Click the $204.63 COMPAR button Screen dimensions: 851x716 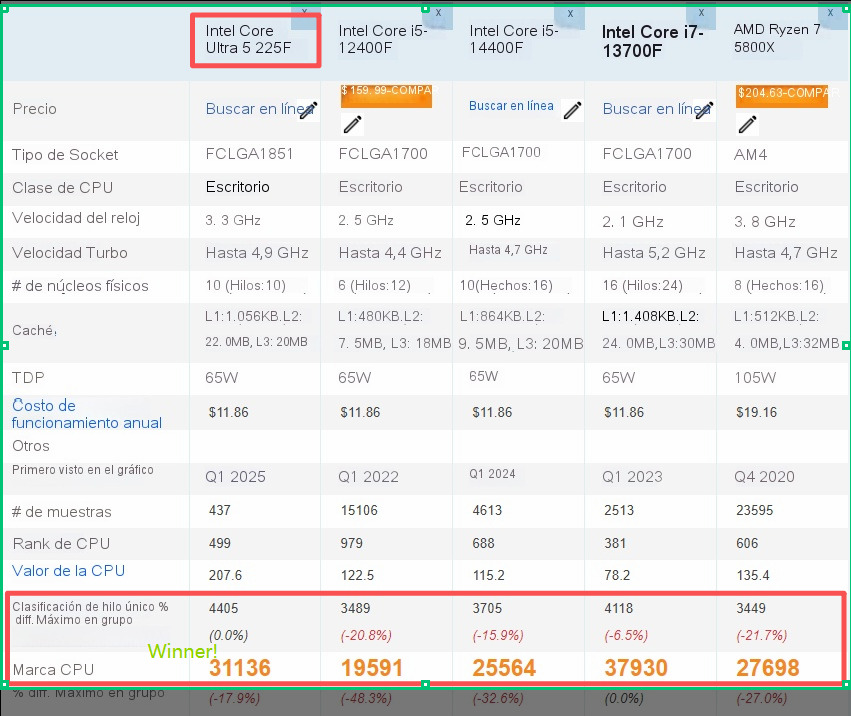point(782,96)
